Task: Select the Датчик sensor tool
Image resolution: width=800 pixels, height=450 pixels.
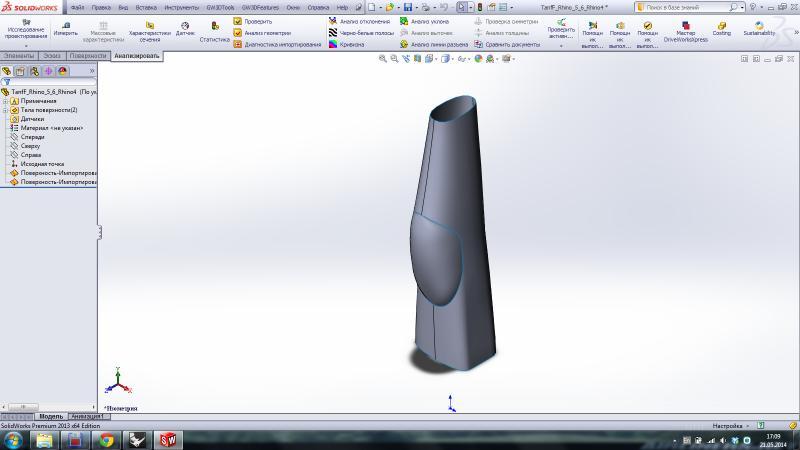Action: pos(185,28)
